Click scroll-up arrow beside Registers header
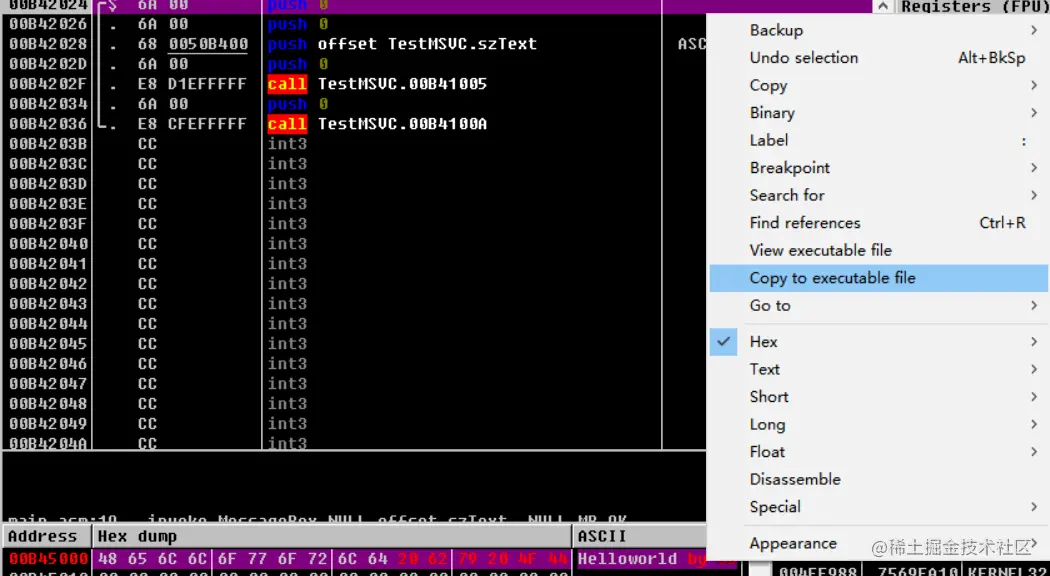Image resolution: width=1050 pixels, height=576 pixels. point(883,7)
